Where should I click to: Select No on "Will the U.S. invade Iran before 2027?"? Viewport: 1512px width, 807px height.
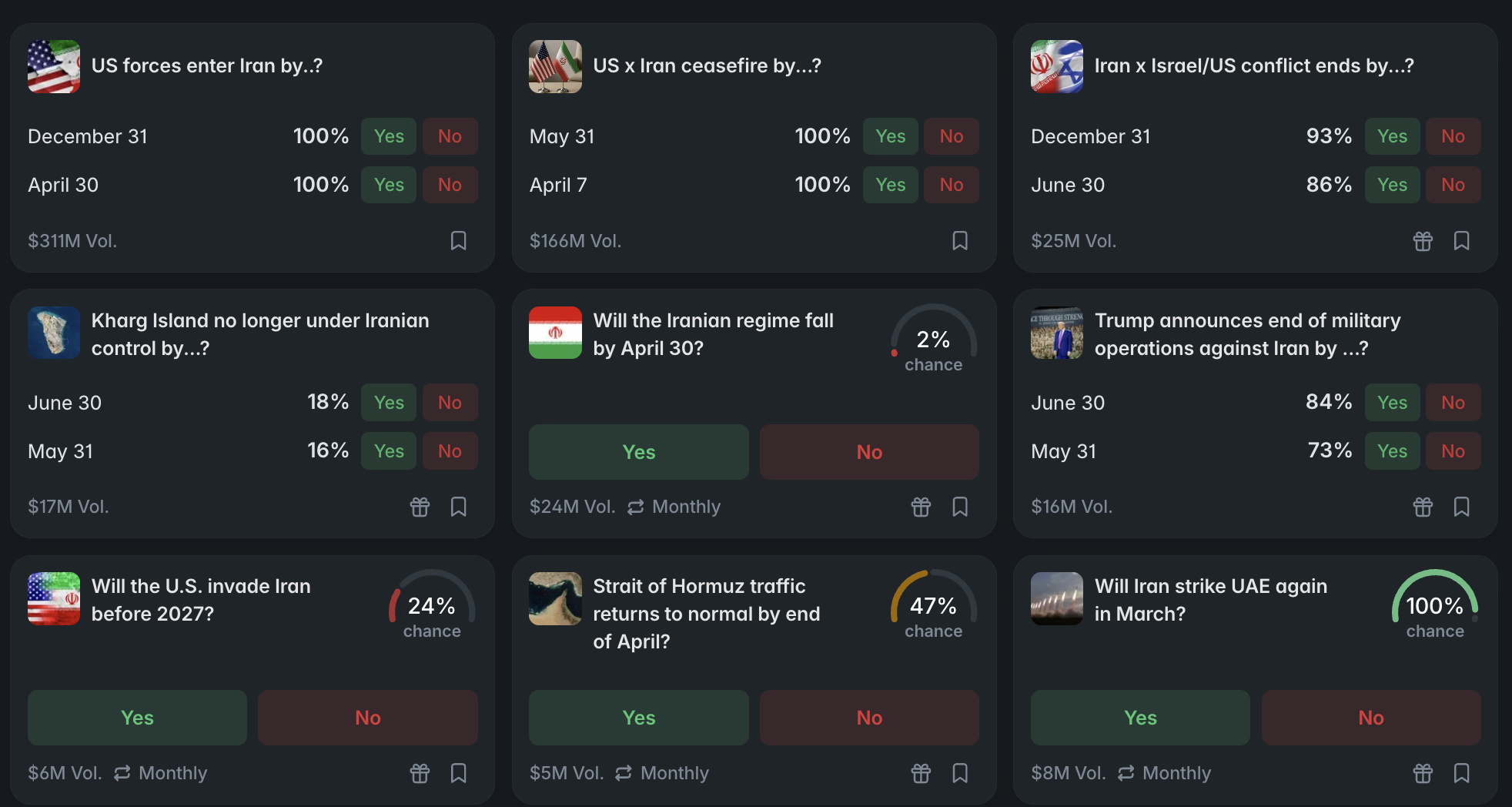pyautogui.click(x=367, y=718)
